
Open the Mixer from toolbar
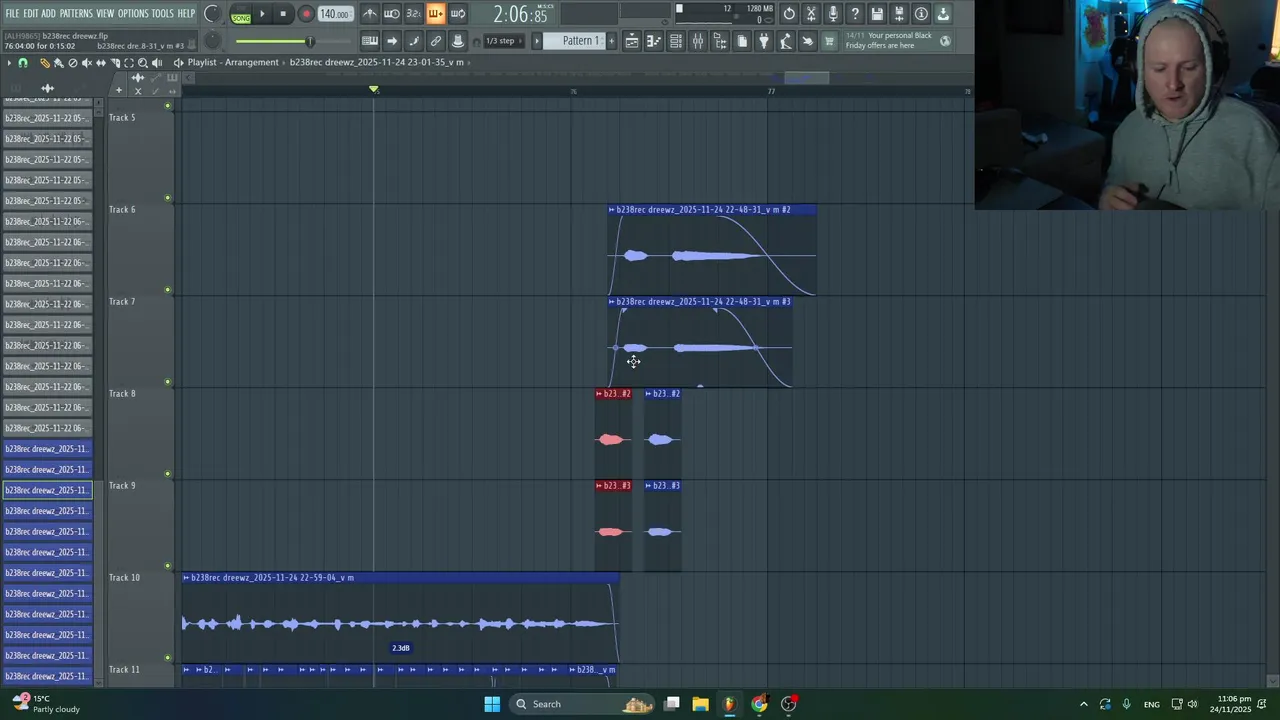[698, 41]
